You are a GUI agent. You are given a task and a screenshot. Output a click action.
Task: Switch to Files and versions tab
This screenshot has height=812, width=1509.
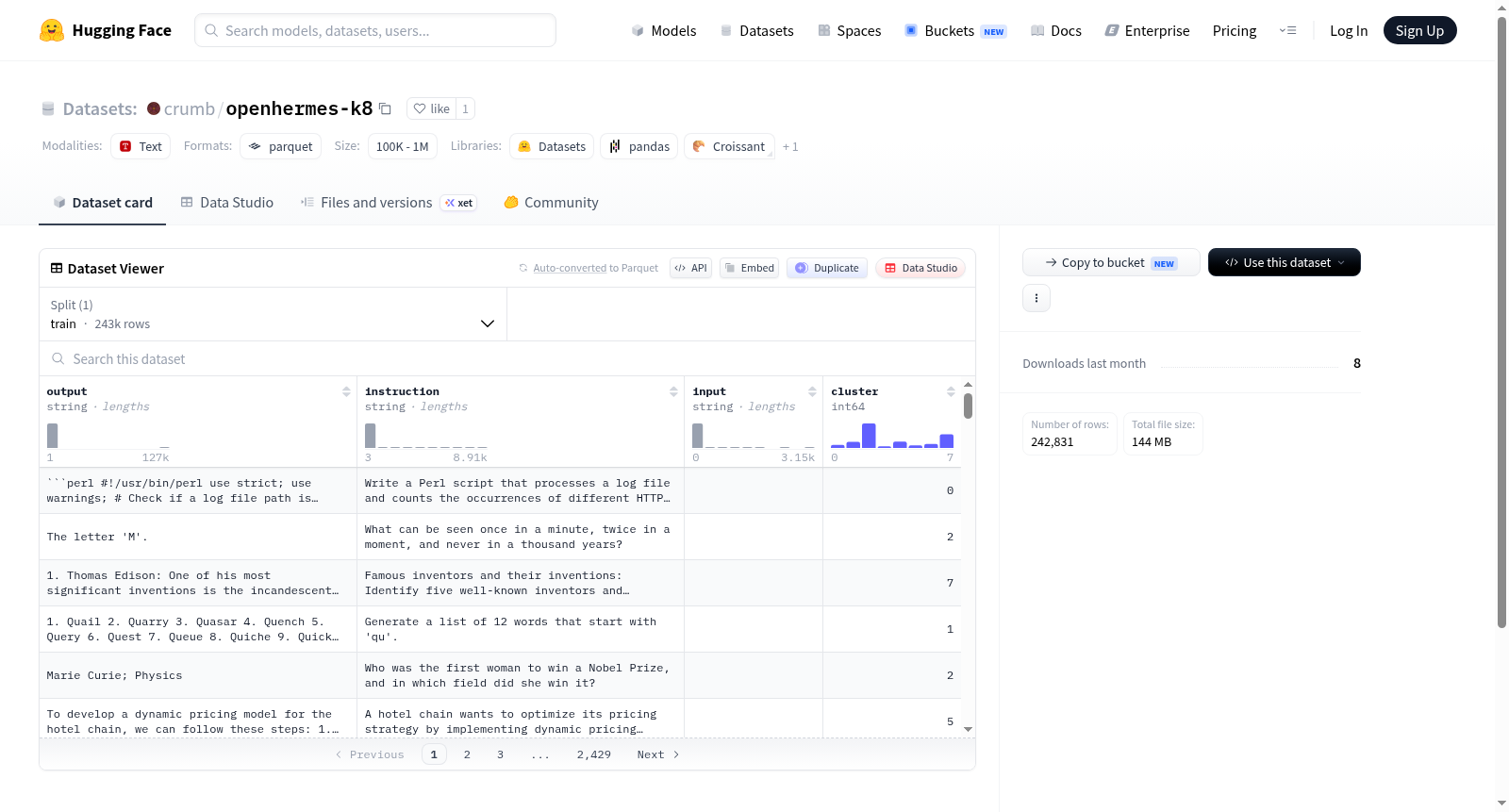click(388, 202)
